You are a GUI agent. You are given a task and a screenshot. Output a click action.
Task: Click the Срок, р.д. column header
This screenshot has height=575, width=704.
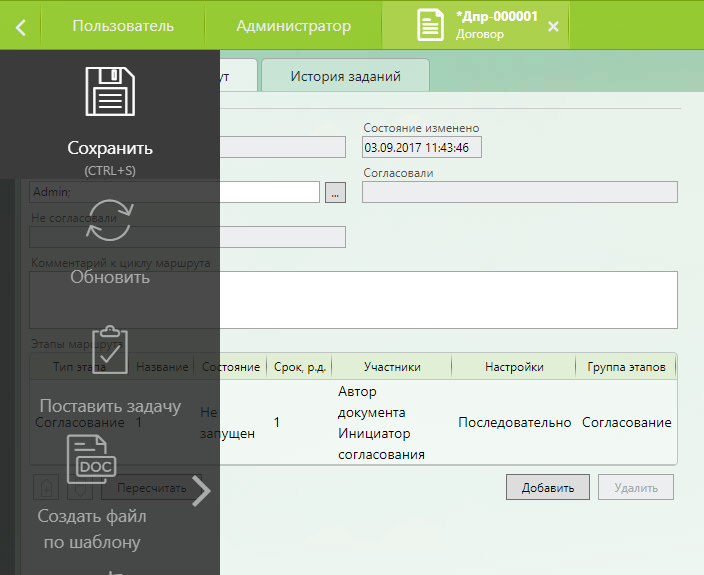tap(299, 367)
